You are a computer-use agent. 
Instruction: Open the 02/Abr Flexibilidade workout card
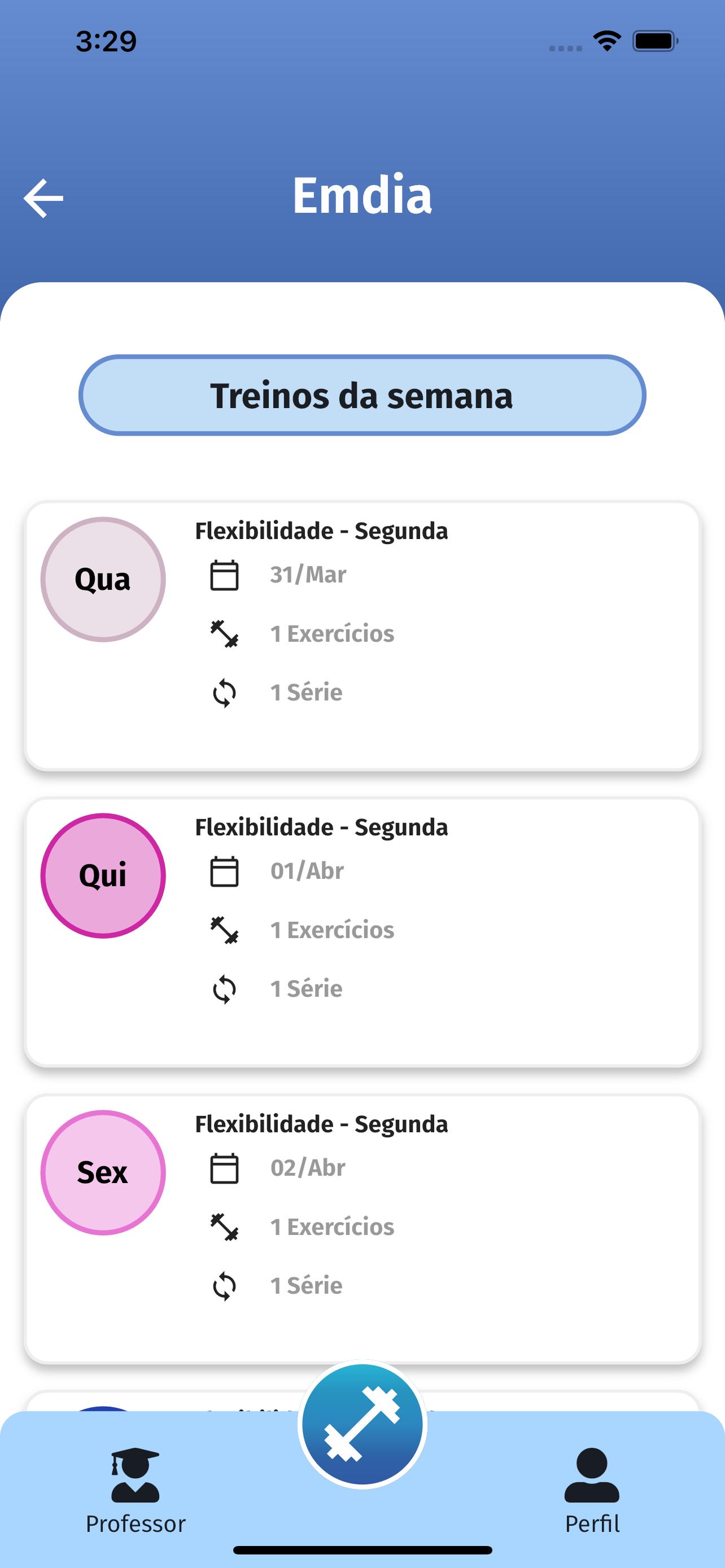[x=362, y=1229]
